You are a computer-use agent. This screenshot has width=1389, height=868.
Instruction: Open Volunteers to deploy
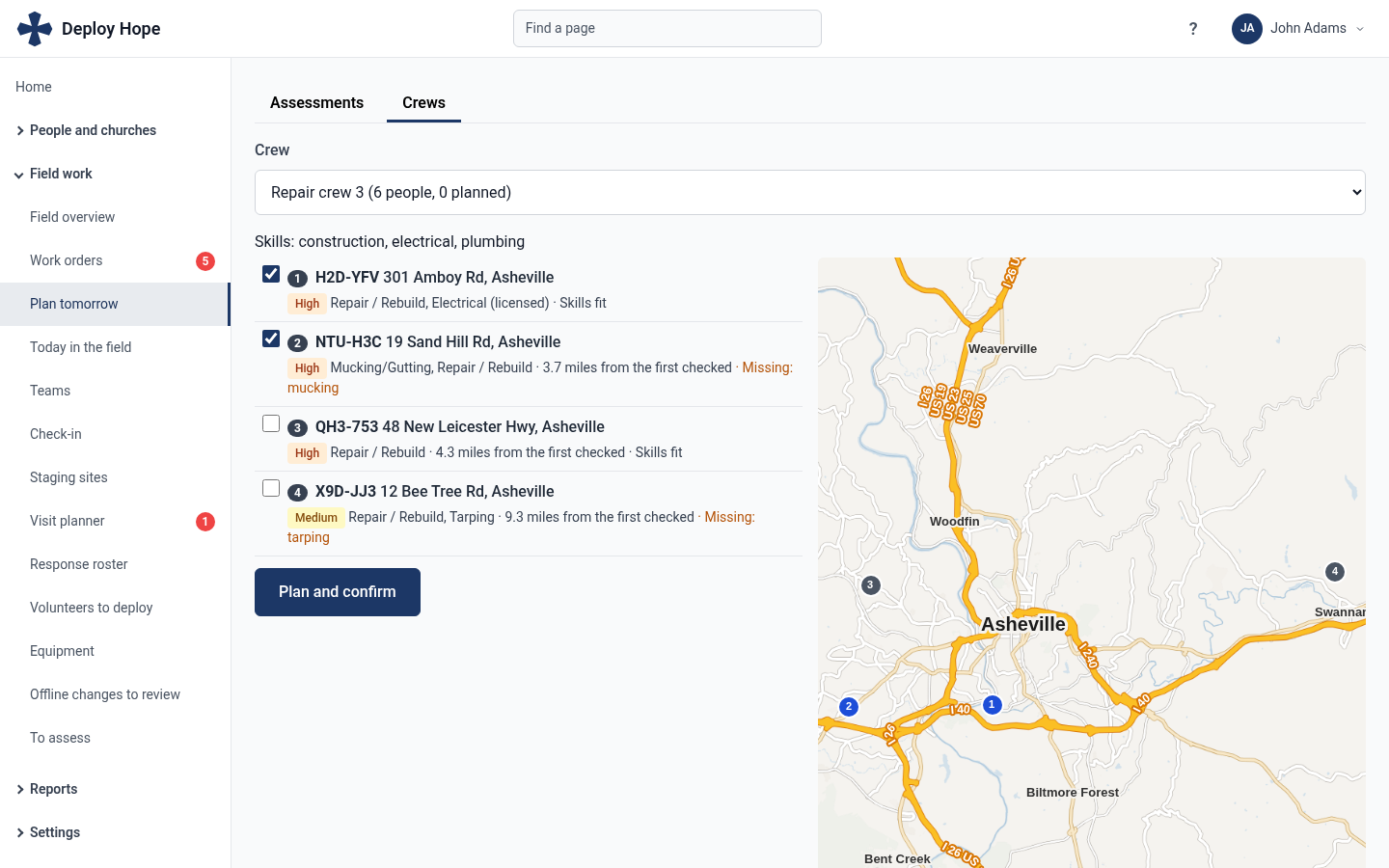116,608
